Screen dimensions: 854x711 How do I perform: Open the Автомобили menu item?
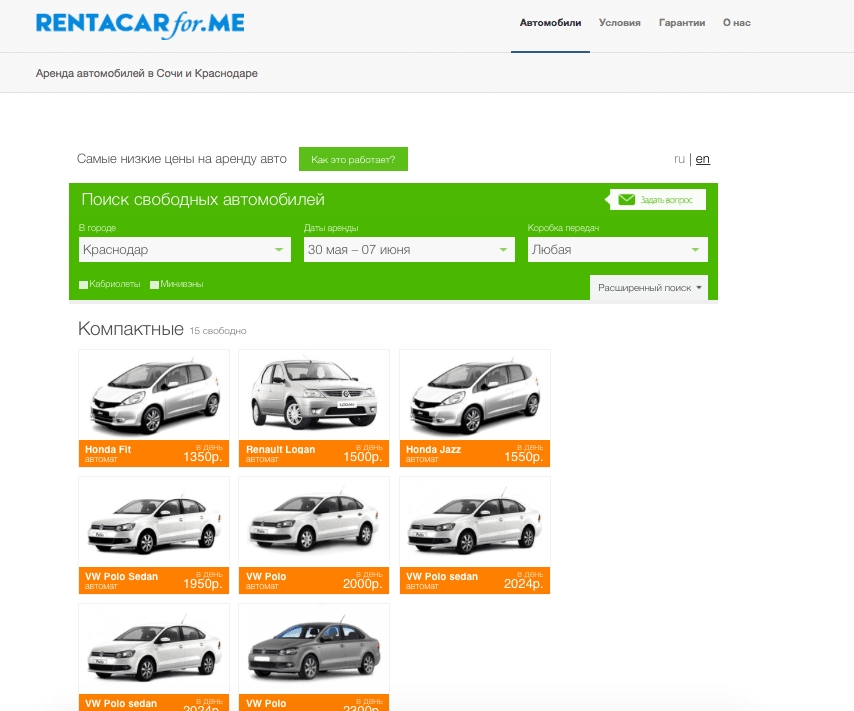pyautogui.click(x=550, y=23)
